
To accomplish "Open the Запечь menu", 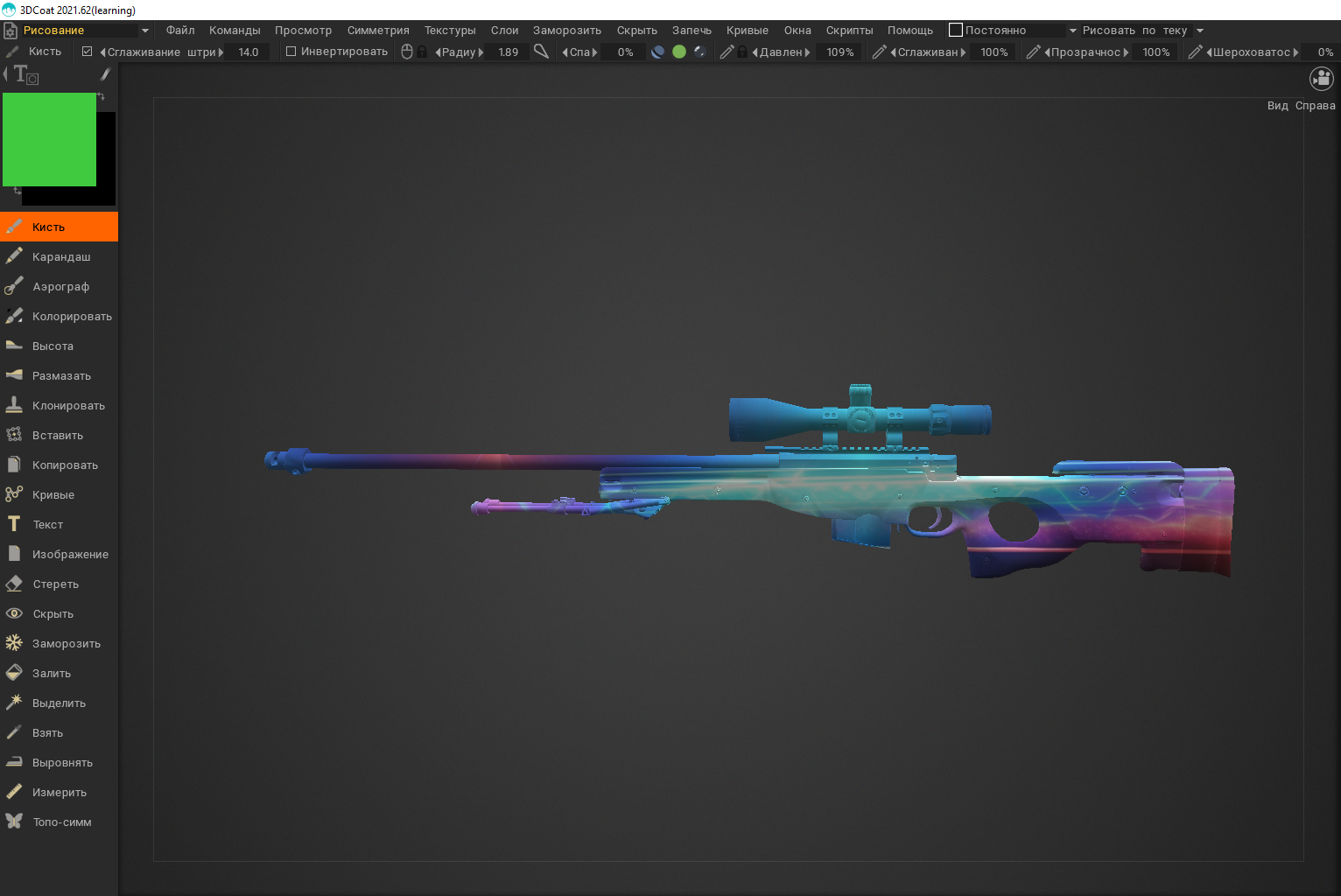I will [692, 30].
